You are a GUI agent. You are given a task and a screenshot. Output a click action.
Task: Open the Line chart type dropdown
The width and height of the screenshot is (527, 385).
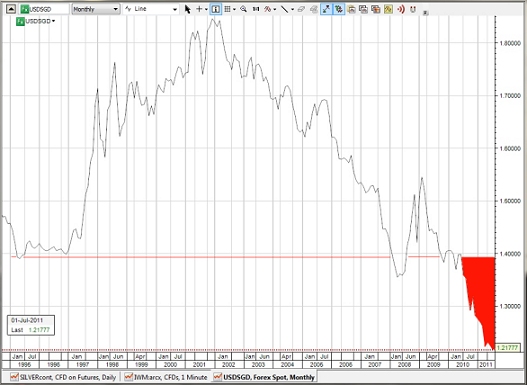151,9
